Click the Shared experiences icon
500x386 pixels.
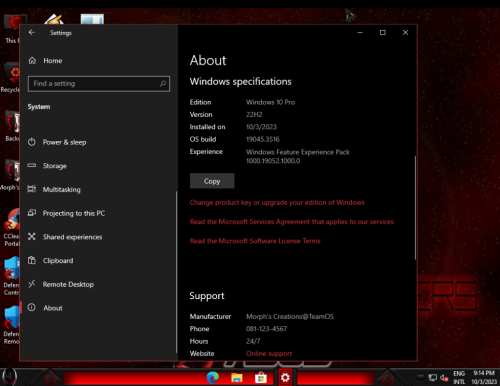coord(32,236)
